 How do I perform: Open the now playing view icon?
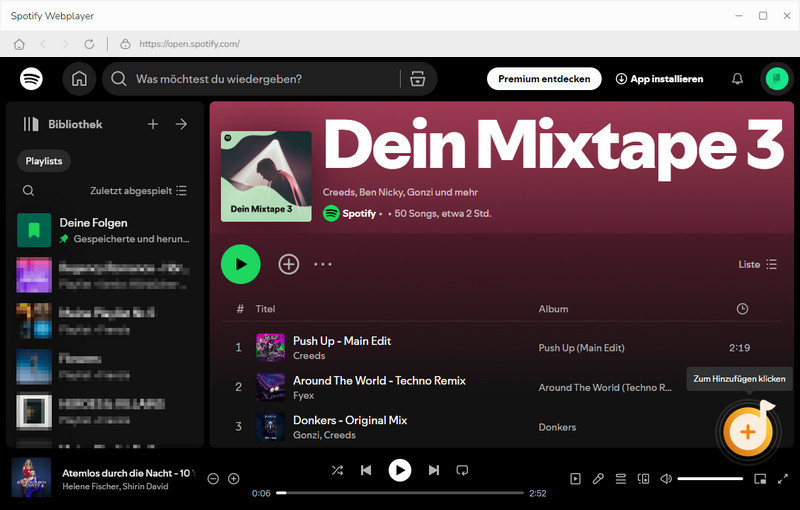[x=576, y=478]
